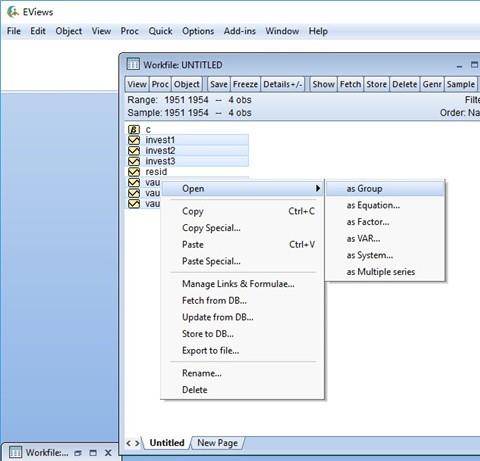Viewport: 480px width, 461px height.
Task: Minimize the Workfile UNTITLED window
Action: point(459,66)
